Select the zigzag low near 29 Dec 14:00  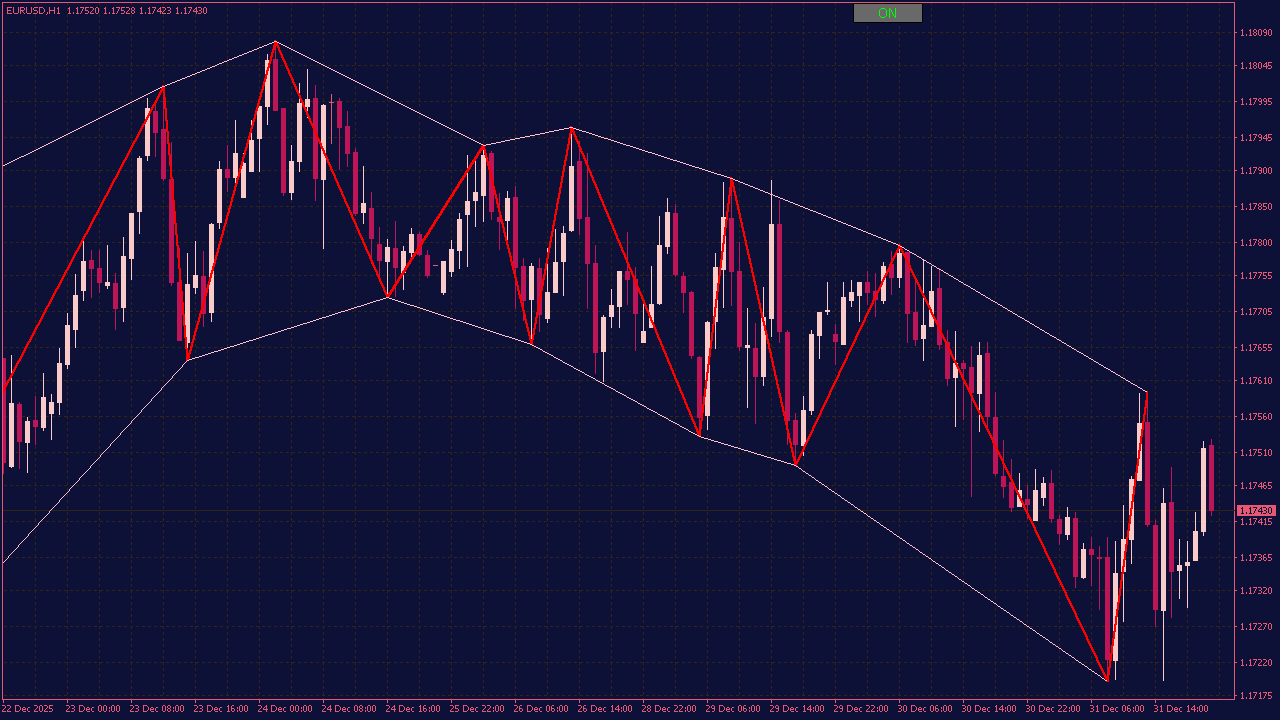coord(795,465)
